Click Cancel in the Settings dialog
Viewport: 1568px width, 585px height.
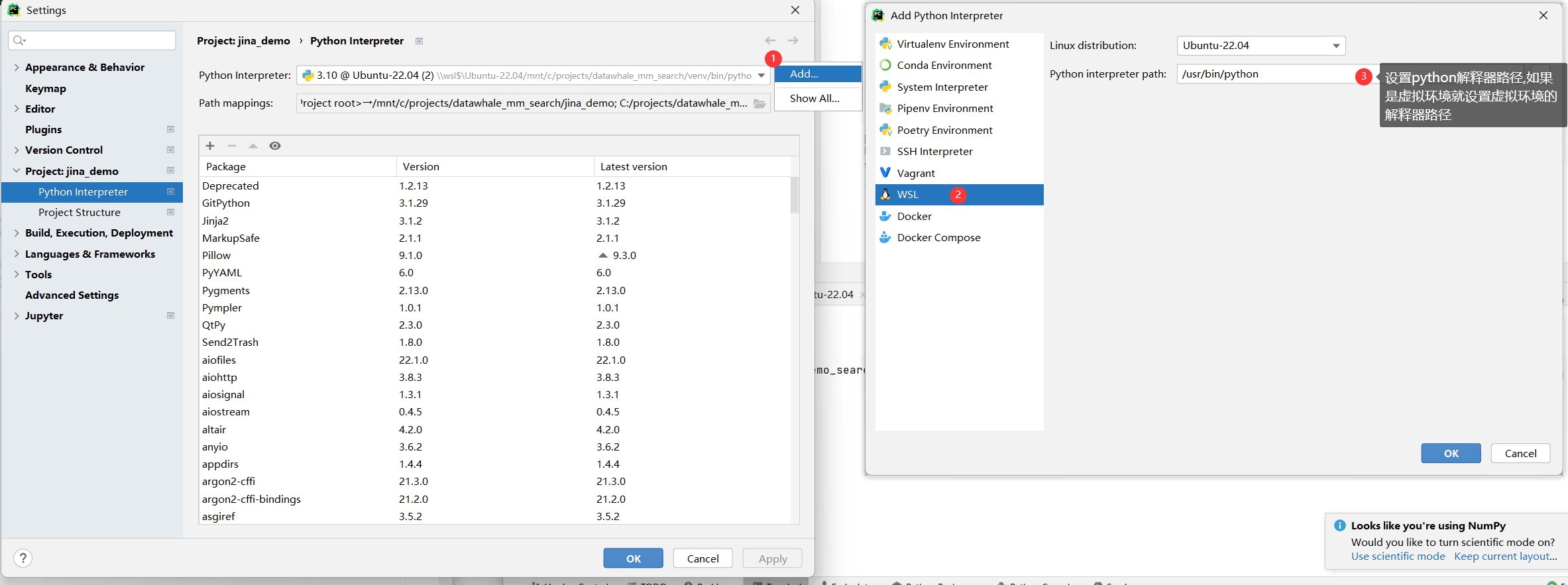coord(702,558)
